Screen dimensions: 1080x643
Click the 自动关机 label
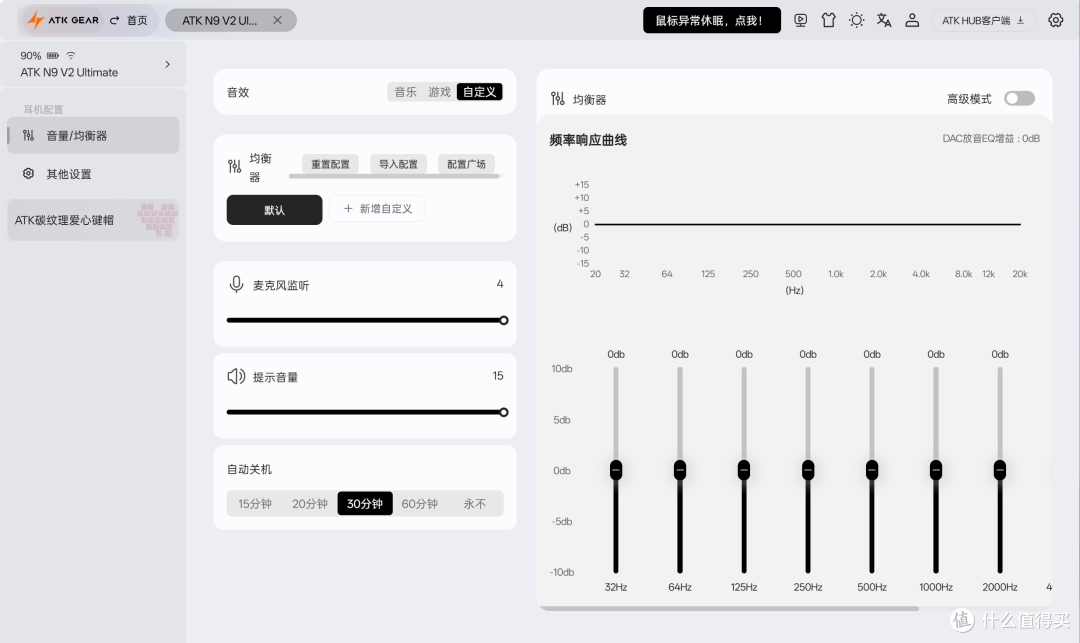click(249, 470)
